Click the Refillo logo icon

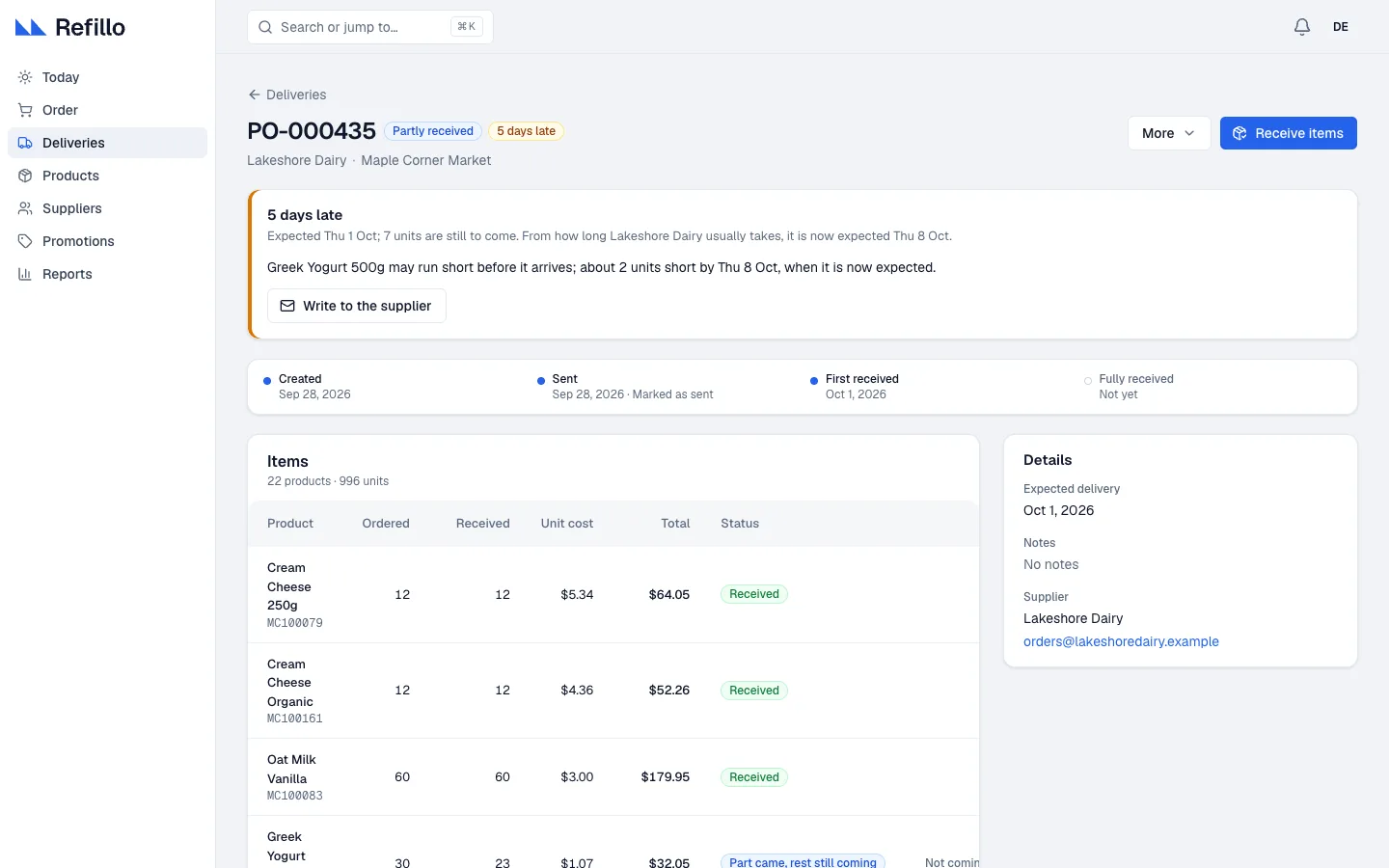coord(31,27)
